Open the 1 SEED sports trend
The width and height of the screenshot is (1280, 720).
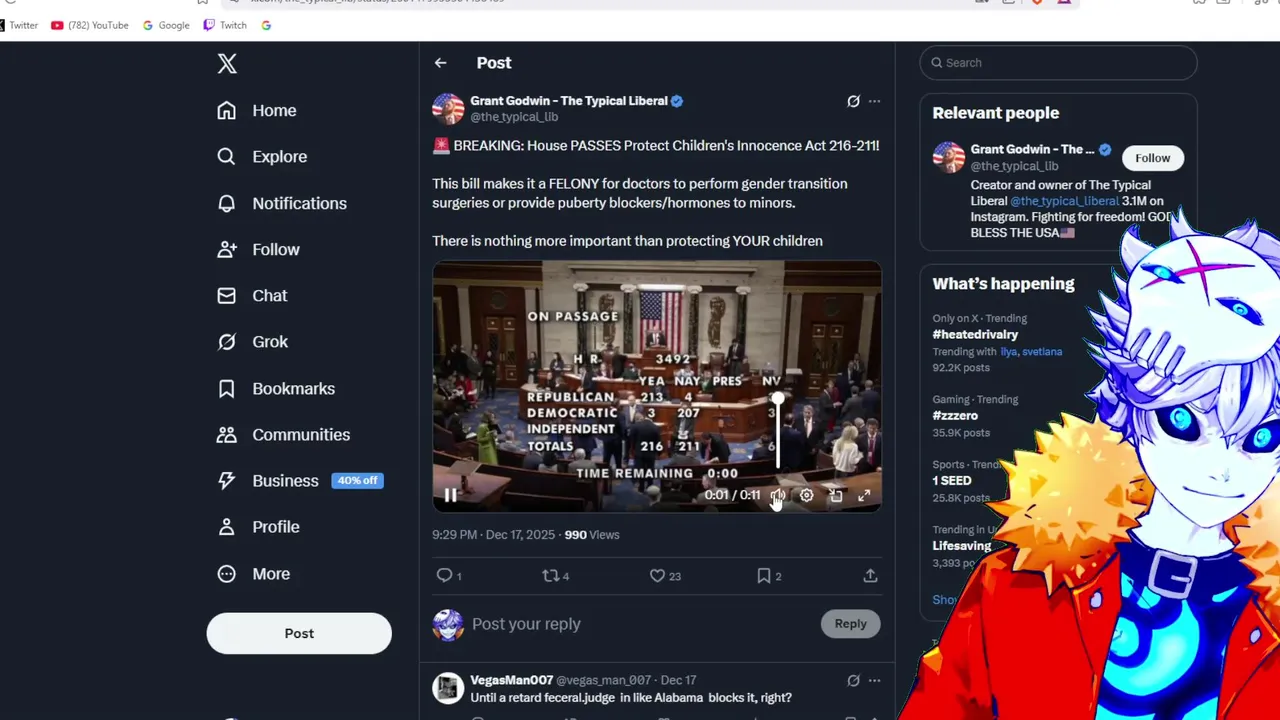(x=952, y=481)
